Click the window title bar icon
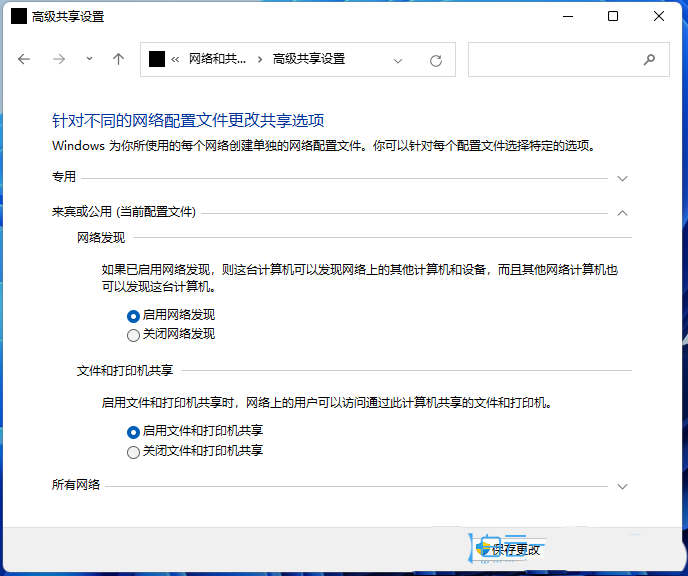 pos(18,17)
